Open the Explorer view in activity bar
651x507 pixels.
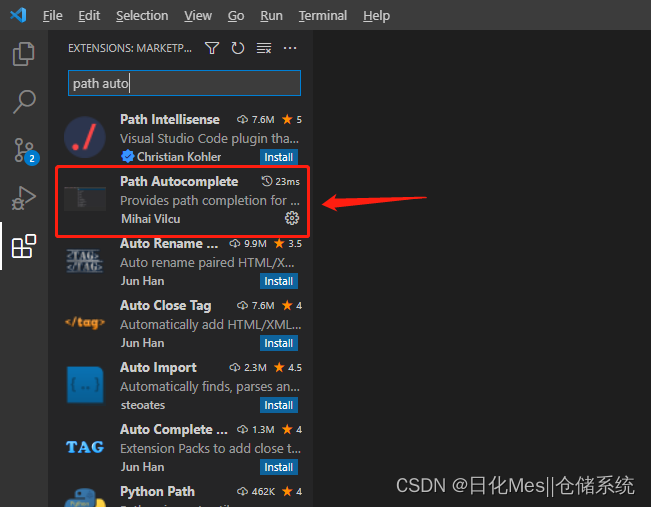coord(24,54)
